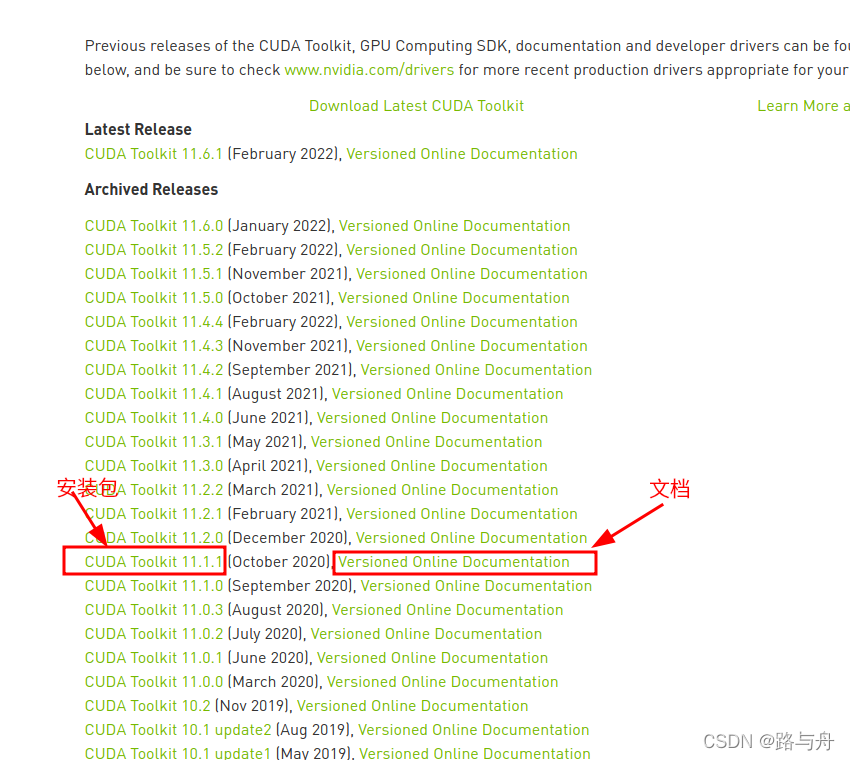Viewport: 850px width, 760px height.
Task: Open CUDA Toolkit 11.4.1 link
Action: tap(154, 394)
